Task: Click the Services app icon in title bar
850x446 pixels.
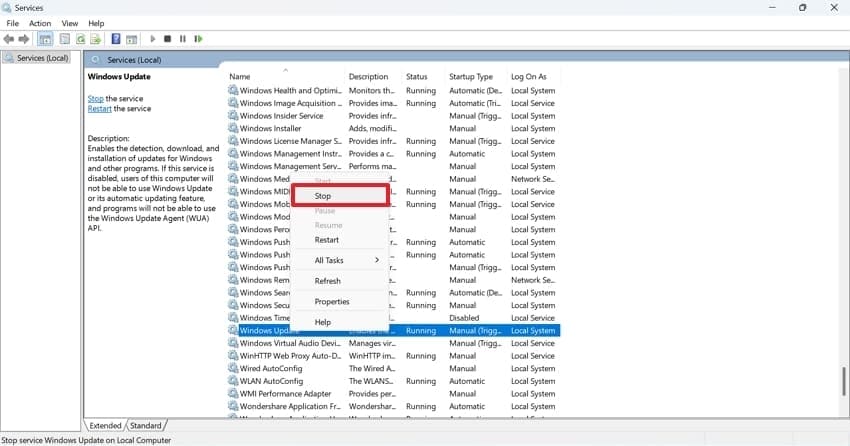Action: point(7,8)
